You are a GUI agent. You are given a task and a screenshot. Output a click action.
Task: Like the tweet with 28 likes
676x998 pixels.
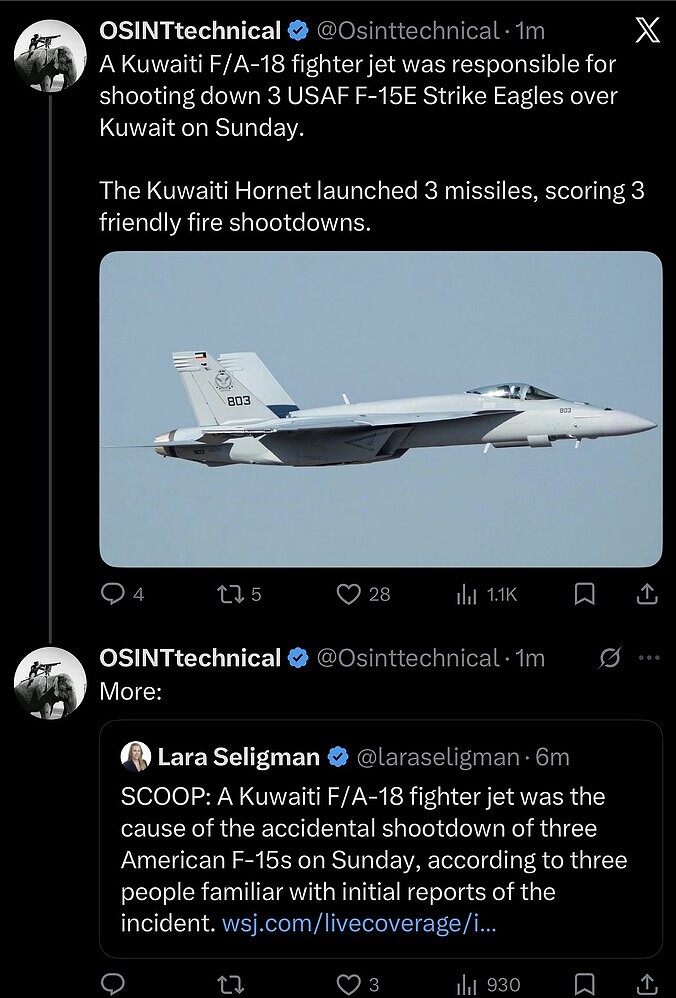348,594
